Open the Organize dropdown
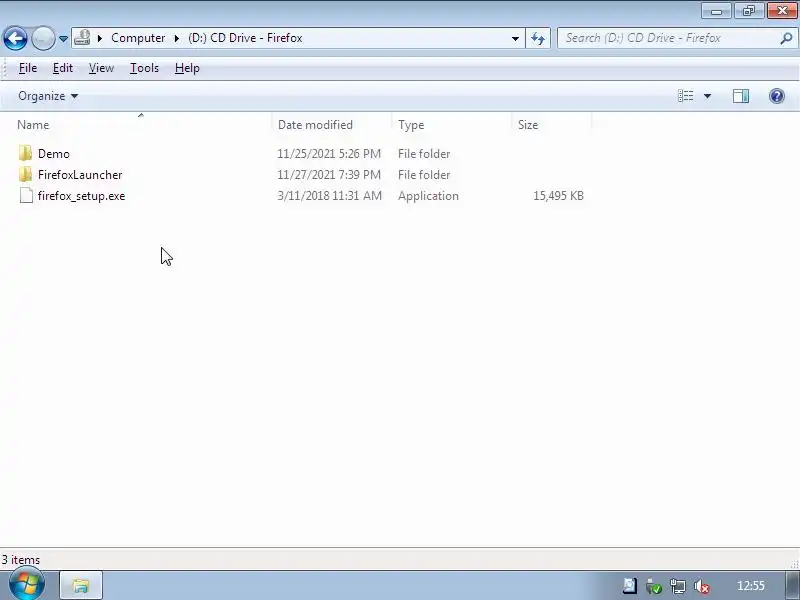800x600 pixels. point(48,96)
